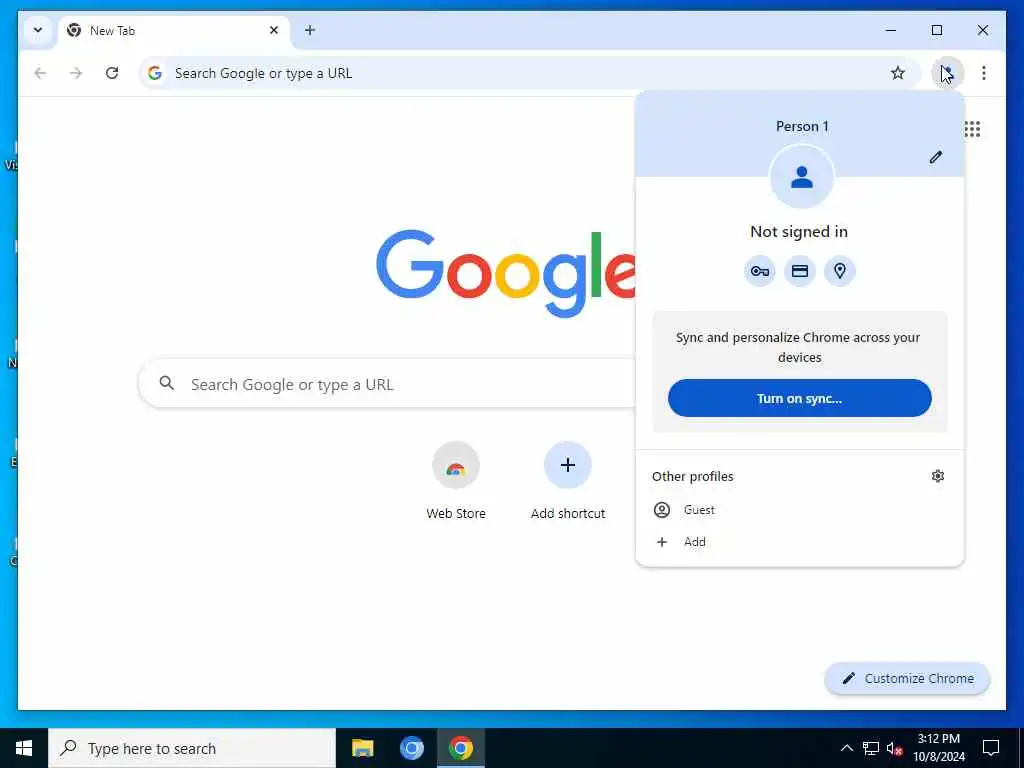Screen dimensions: 1024x768
Task: Open Google Password Manager key icon
Action: pyautogui.click(x=760, y=271)
